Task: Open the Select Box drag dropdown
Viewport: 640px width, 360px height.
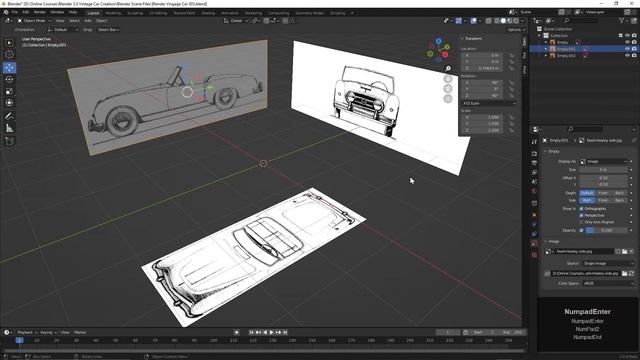Action: click(108, 30)
